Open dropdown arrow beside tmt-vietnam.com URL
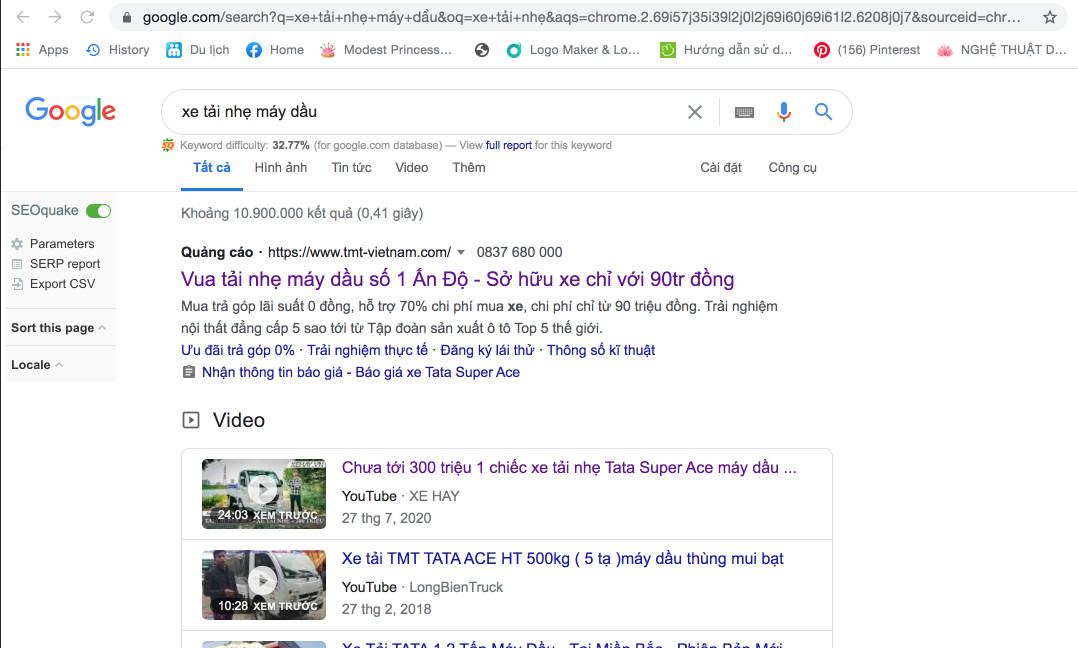Screen dimensions: 1078x648 pyautogui.click(x=461, y=253)
